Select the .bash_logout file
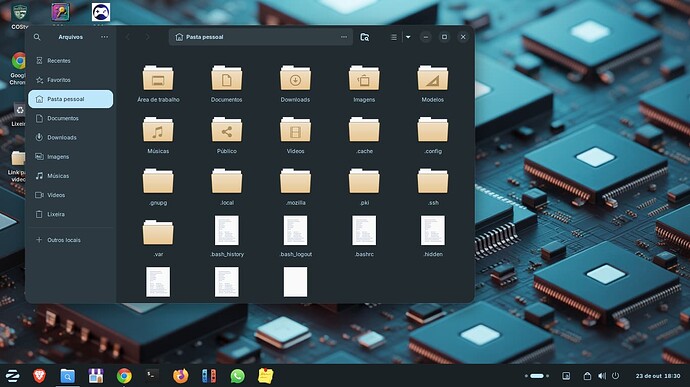 coord(295,236)
